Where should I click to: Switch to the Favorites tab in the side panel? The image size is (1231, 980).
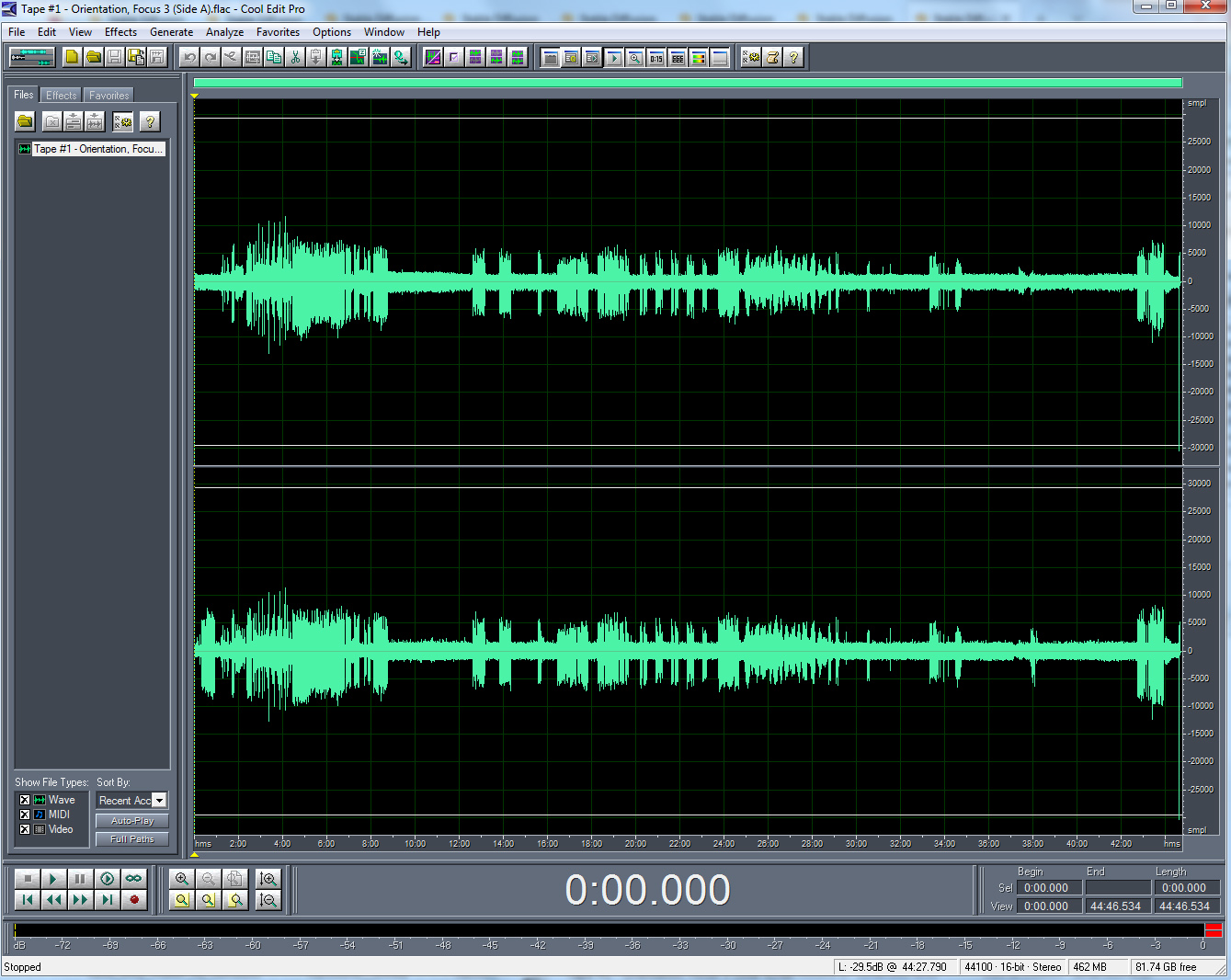pyautogui.click(x=109, y=96)
